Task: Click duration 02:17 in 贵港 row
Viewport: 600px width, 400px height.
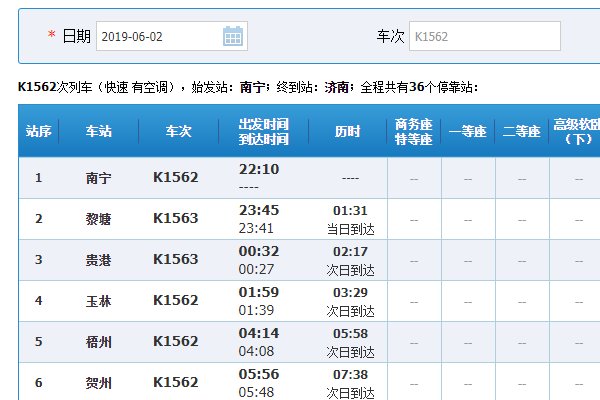Action: [350, 251]
